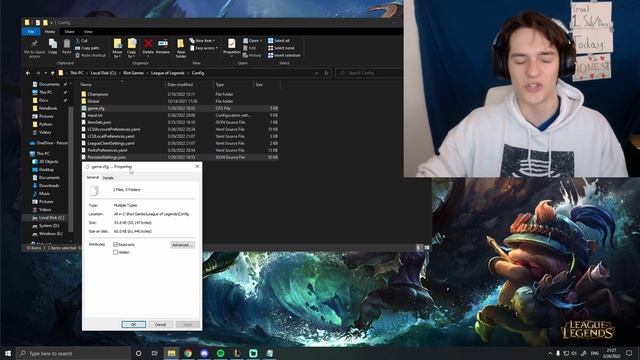This screenshot has height=360, width=640.
Task: Click Invert selection in ribbon
Action: click(x=284, y=55)
